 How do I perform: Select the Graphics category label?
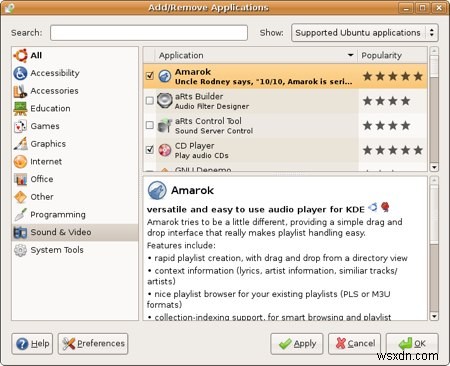(48, 144)
